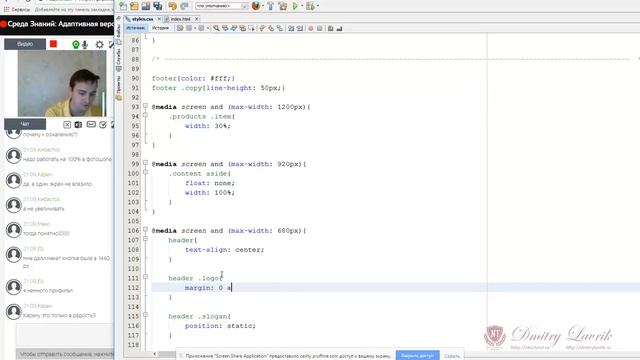This screenshot has height=360, width=640.
Task: Toggle Rectangular Selection icon
Action: 251,28
